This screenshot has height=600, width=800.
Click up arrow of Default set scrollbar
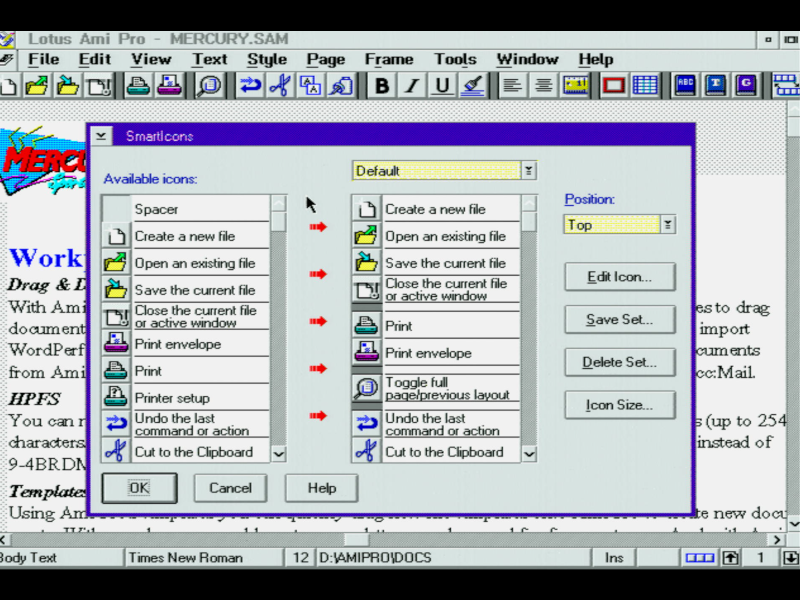tap(529, 204)
